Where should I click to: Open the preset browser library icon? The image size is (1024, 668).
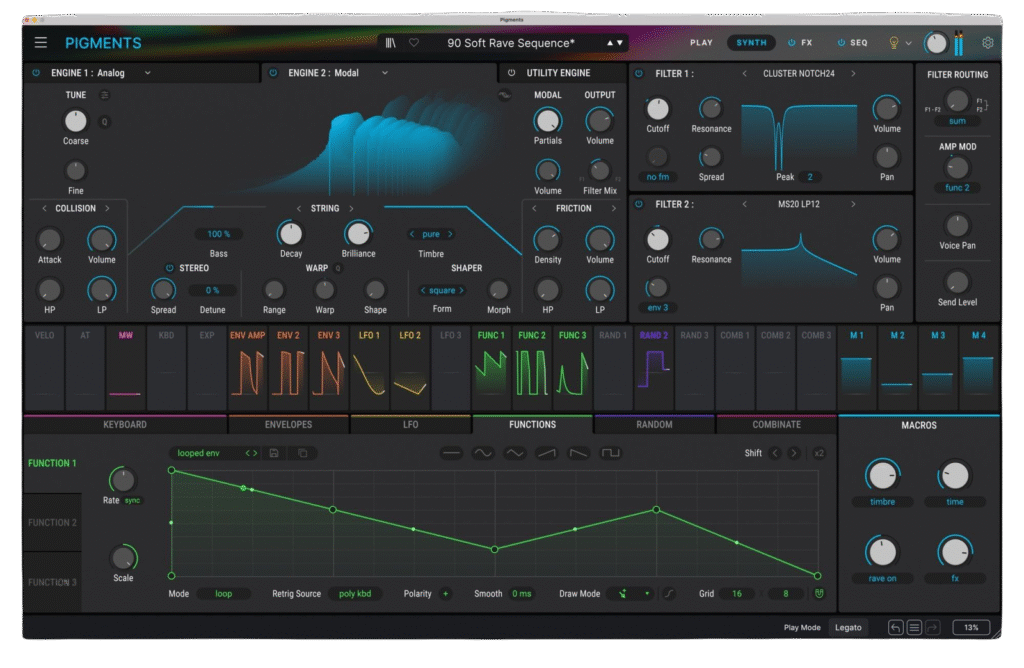[x=390, y=43]
